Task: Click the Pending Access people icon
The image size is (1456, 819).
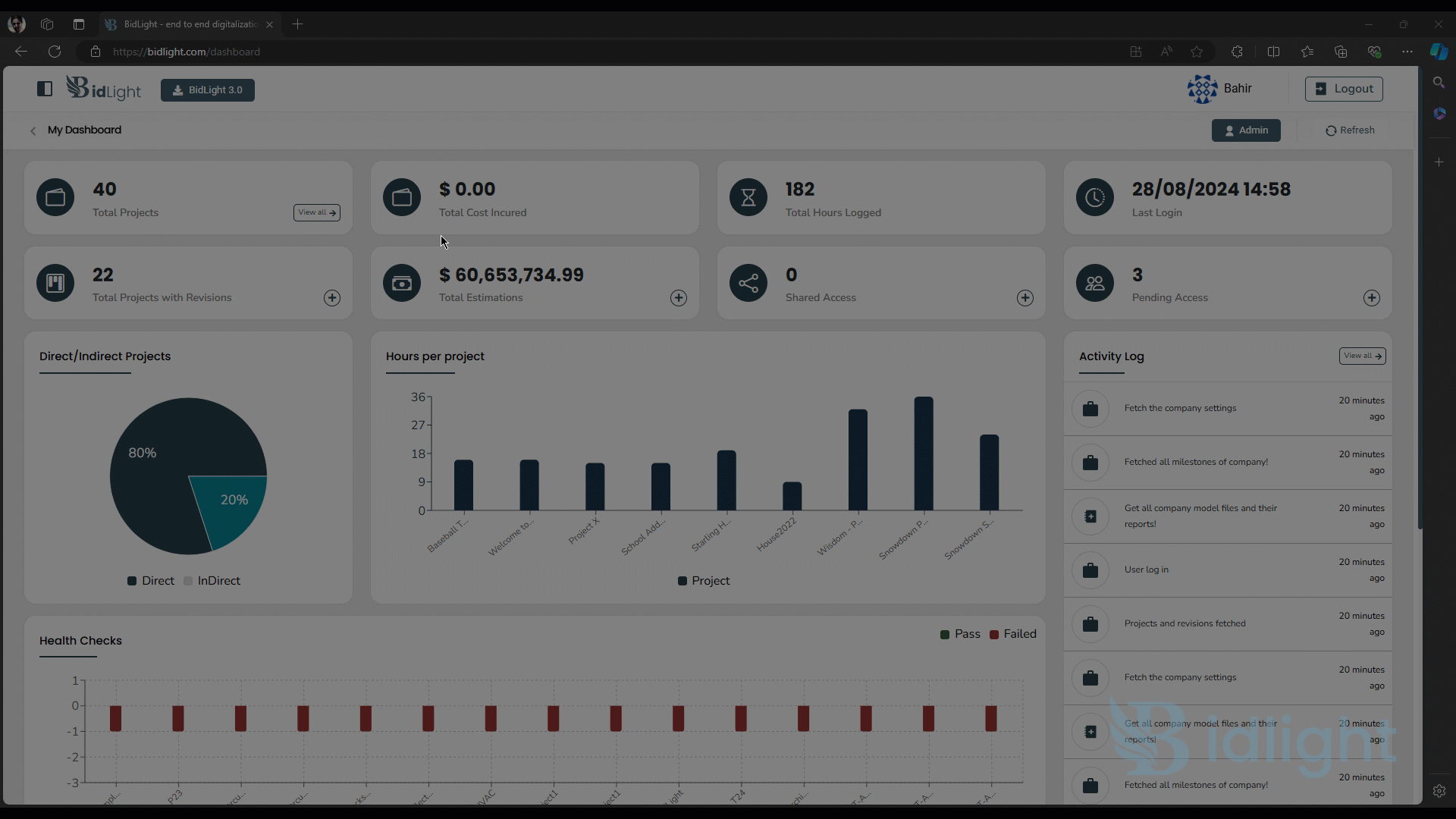Action: (1094, 283)
